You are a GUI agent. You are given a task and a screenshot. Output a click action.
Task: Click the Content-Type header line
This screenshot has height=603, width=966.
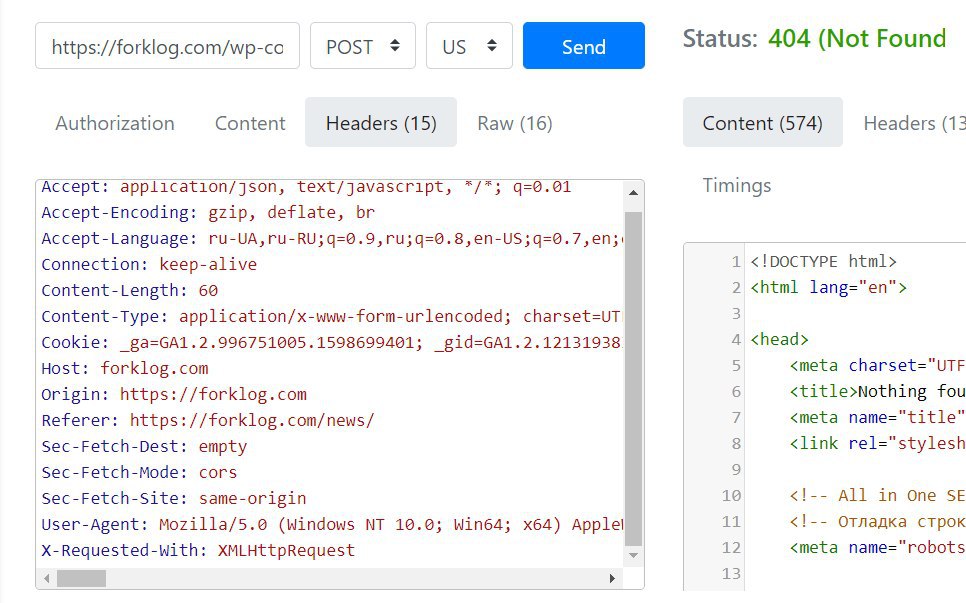coord(333,316)
